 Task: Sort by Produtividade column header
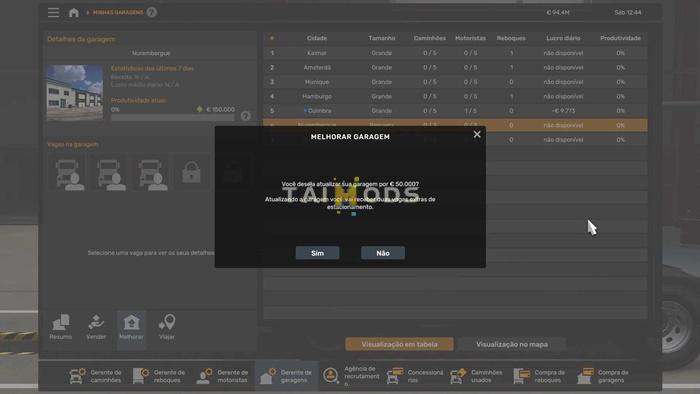click(x=621, y=38)
